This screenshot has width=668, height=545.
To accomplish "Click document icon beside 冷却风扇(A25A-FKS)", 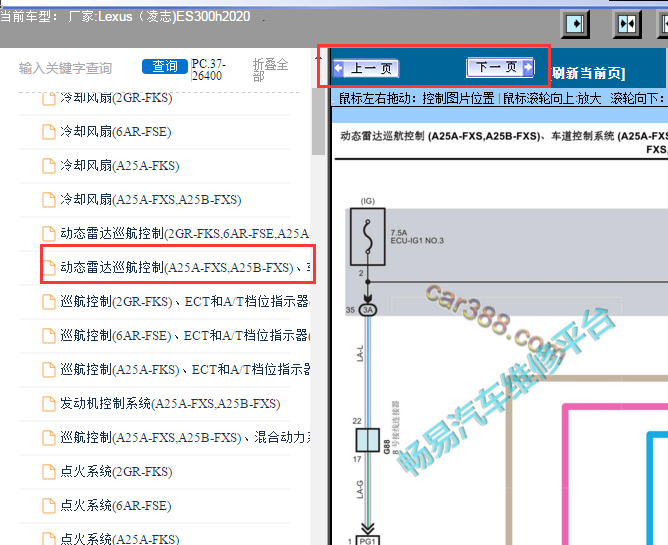I will (49, 165).
